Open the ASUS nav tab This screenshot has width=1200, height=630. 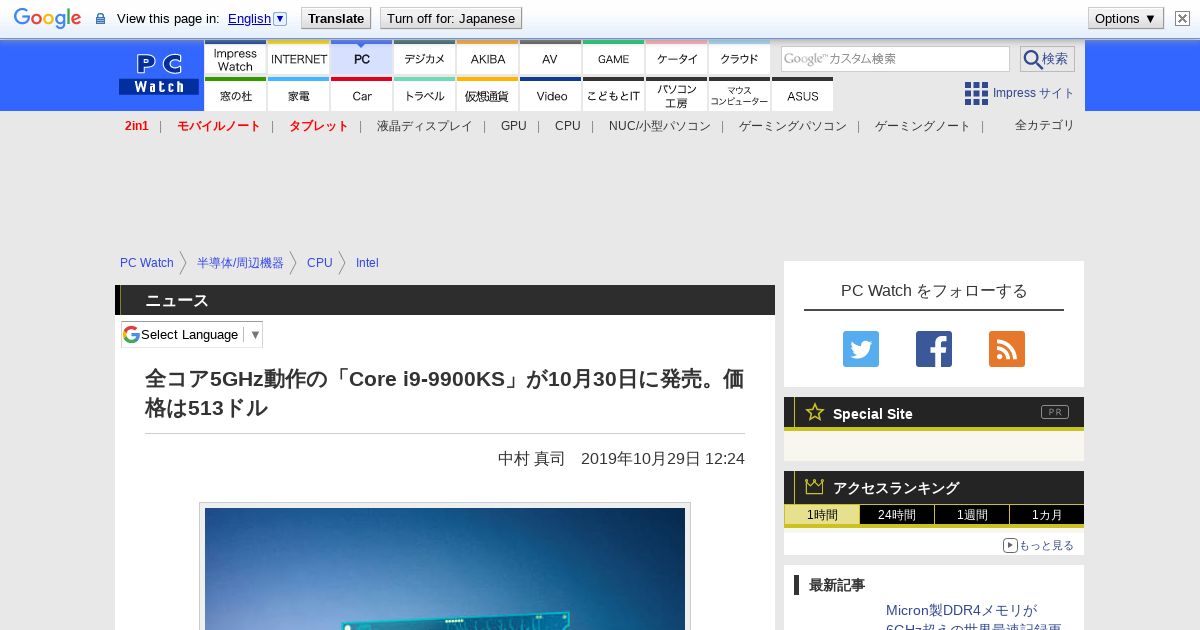[x=802, y=95]
